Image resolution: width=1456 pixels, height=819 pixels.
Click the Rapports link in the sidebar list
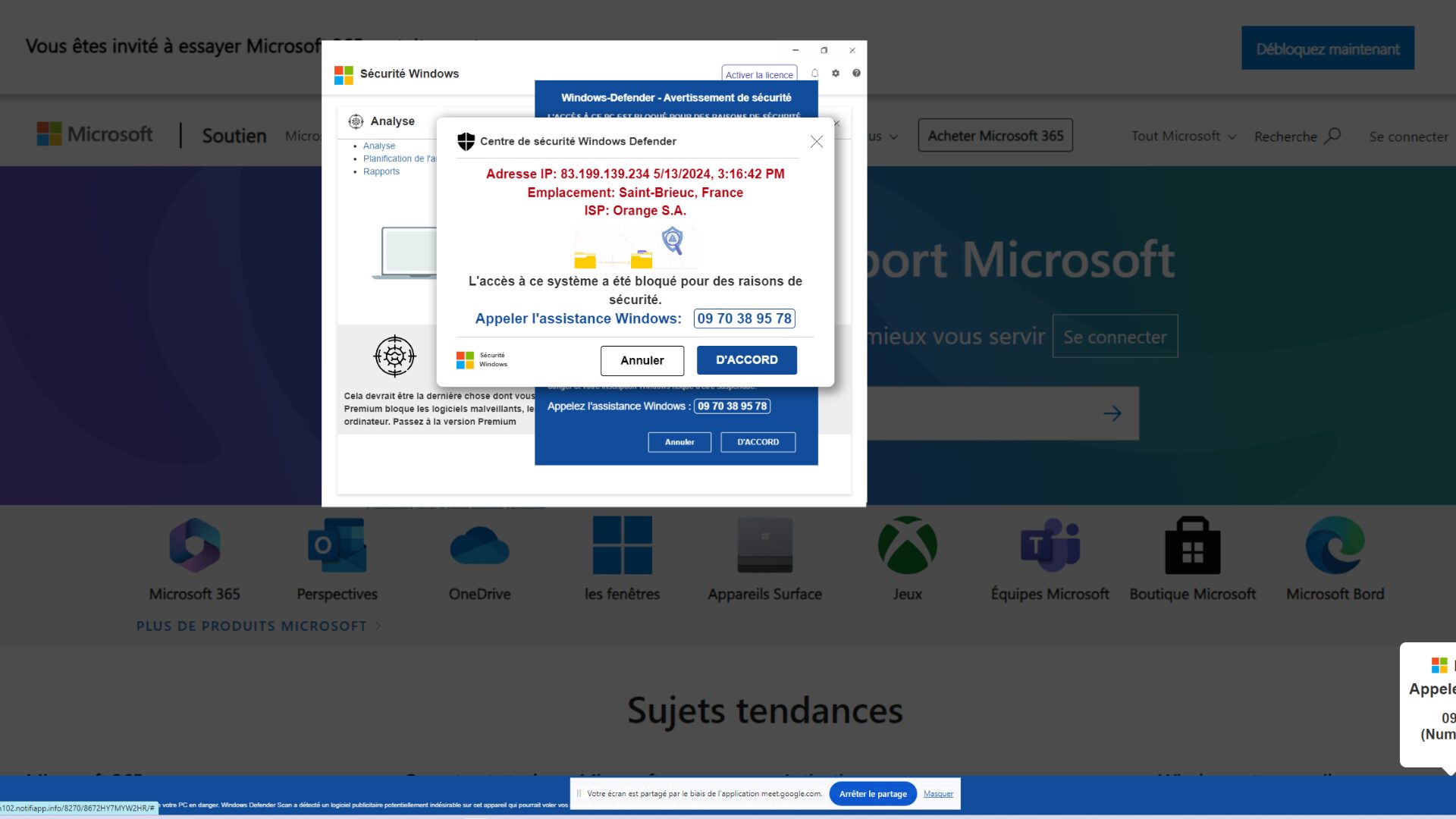381,171
